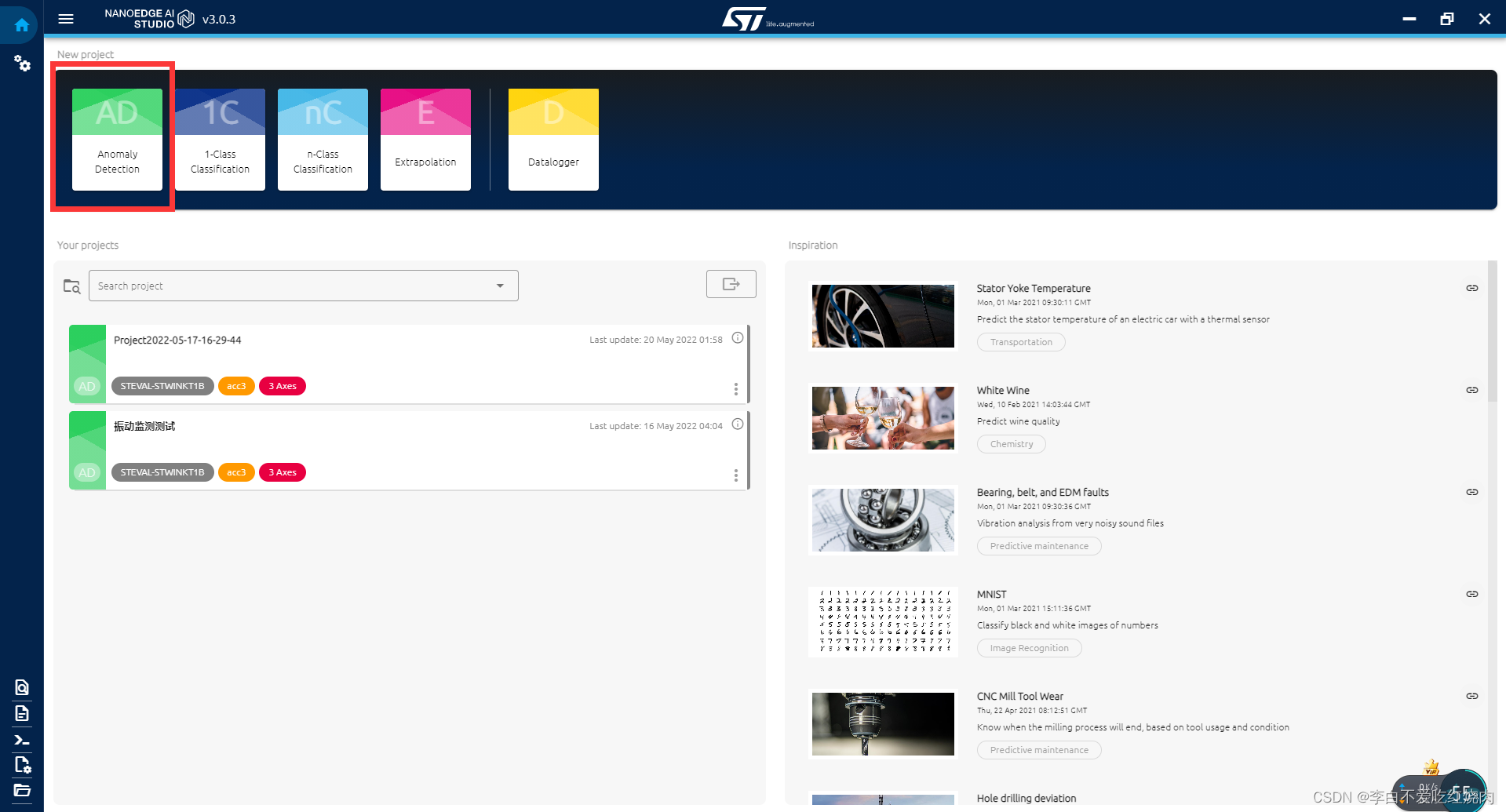This screenshot has width=1506, height=812.
Task: Click Predictive maintenance tag under Bearing faults
Action: (1039, 546)
